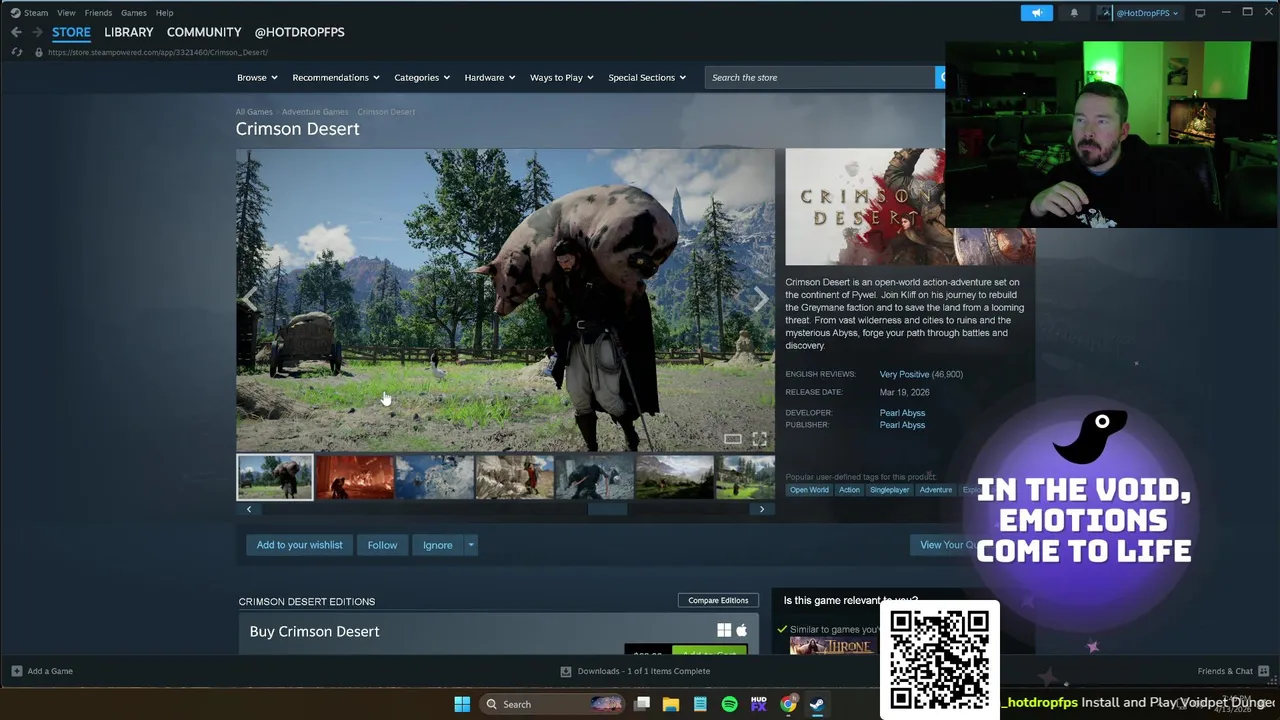Expand the Hardware dropdown
Viewport: 1280px width, 720px height.
pyautogui.click(x=490, y=77)
